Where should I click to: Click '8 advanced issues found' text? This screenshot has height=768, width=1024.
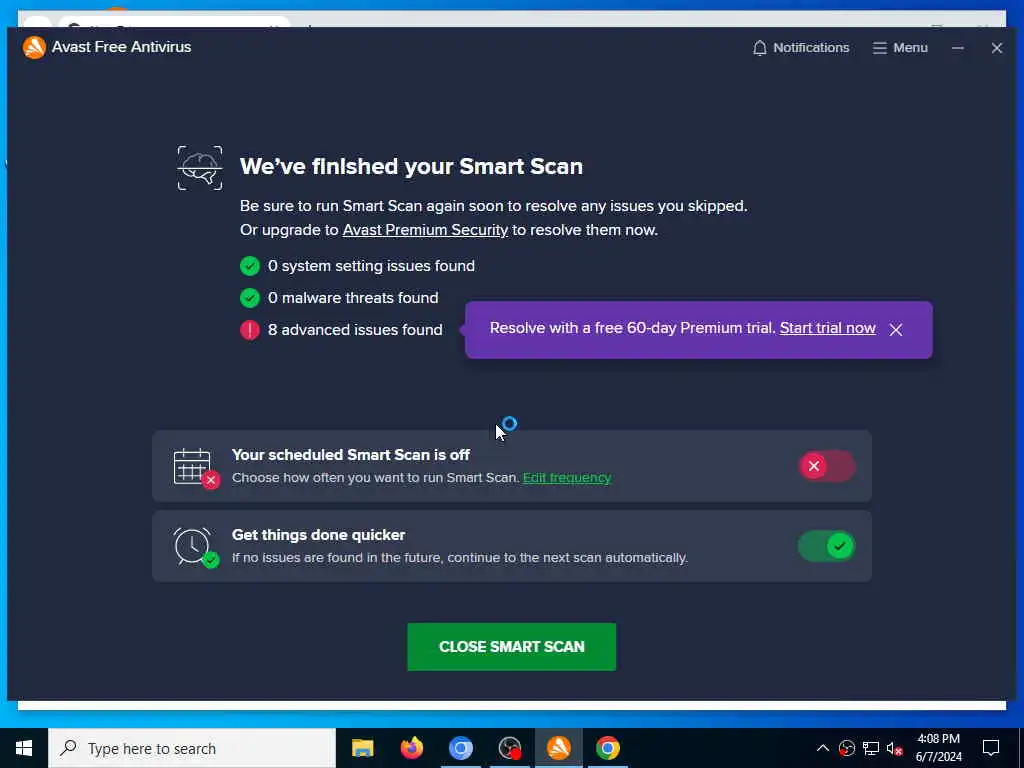(355, 330)
